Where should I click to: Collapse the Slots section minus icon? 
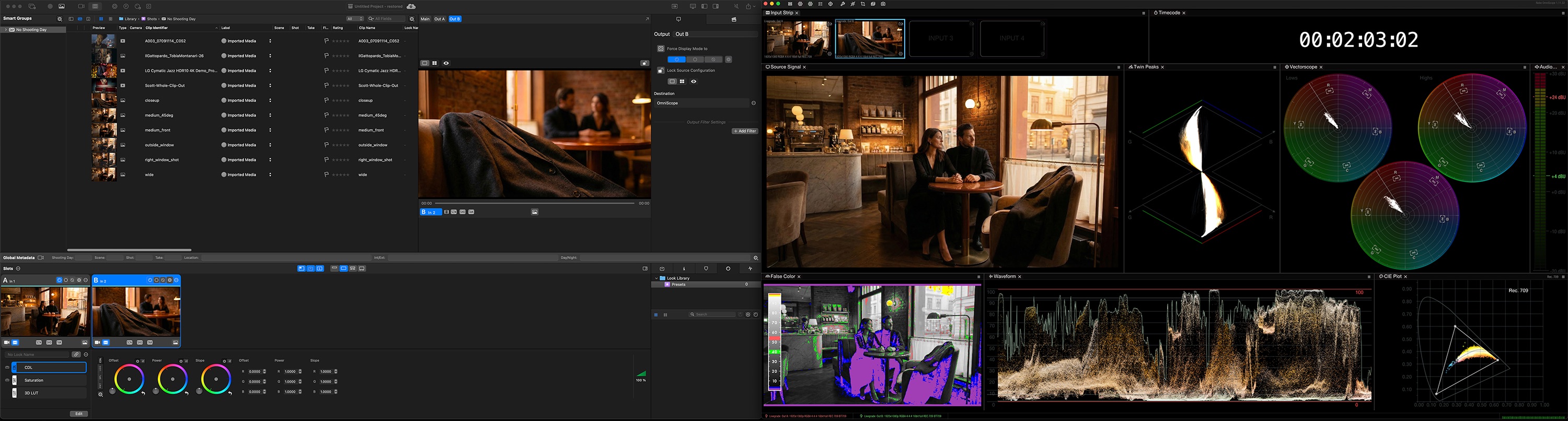18,268
